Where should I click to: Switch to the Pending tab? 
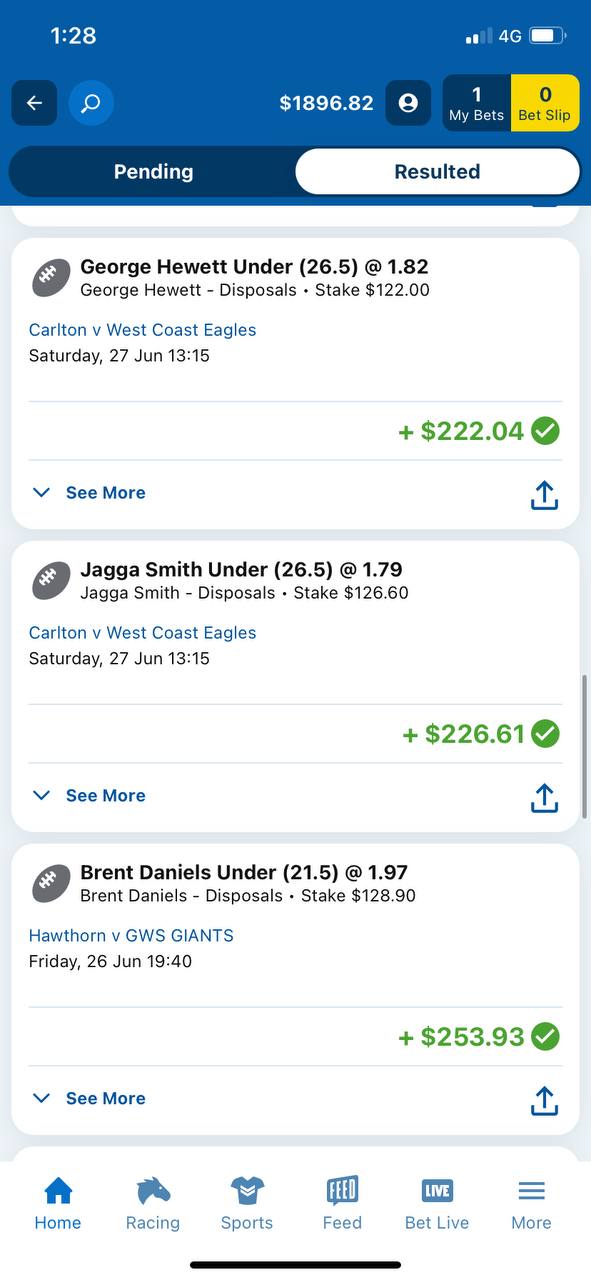153,172
